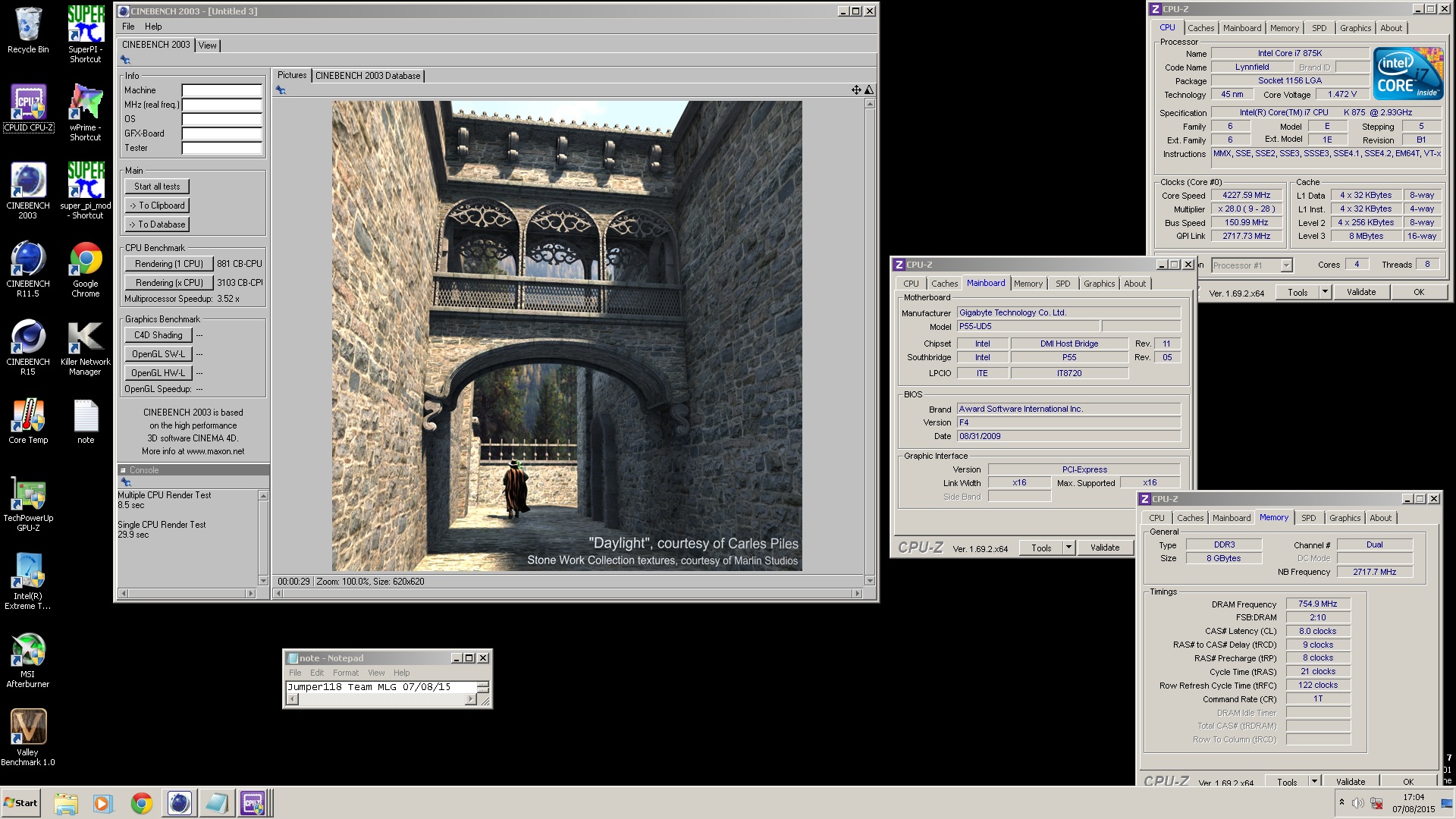Click the To Clipboard button
Screen dimensions: 1456x819
157,206
